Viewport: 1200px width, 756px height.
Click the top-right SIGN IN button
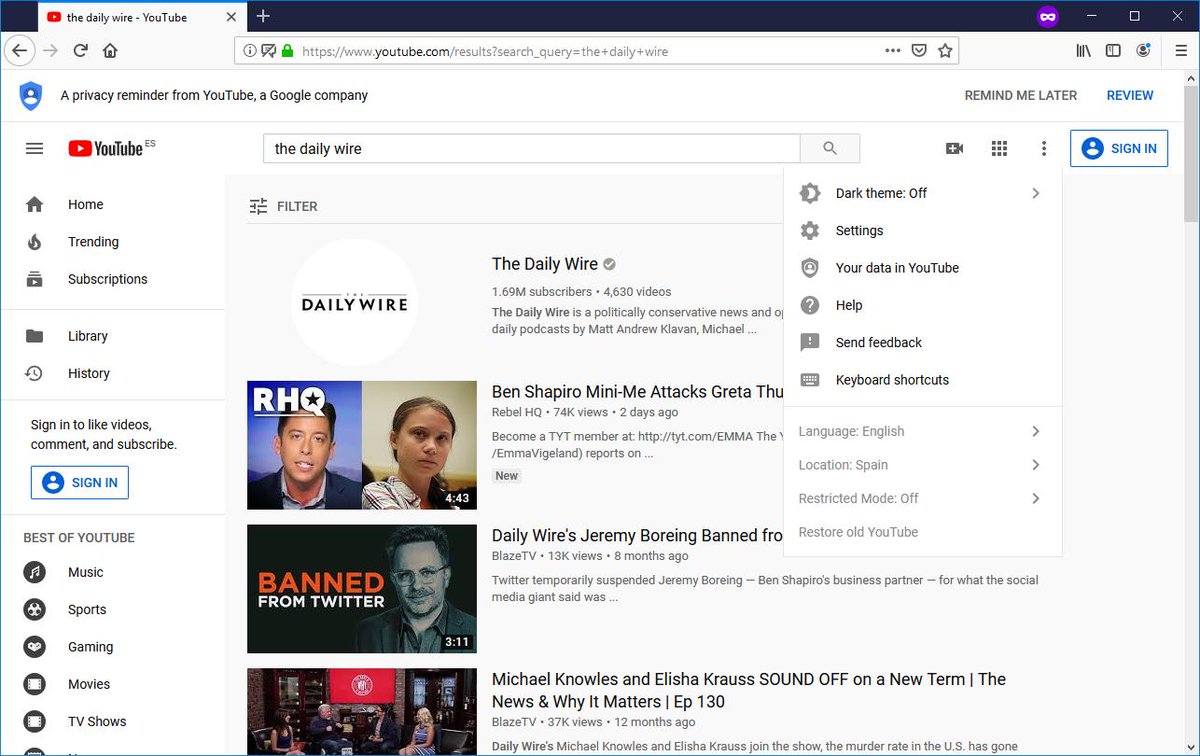click(x=1119, y=148)
